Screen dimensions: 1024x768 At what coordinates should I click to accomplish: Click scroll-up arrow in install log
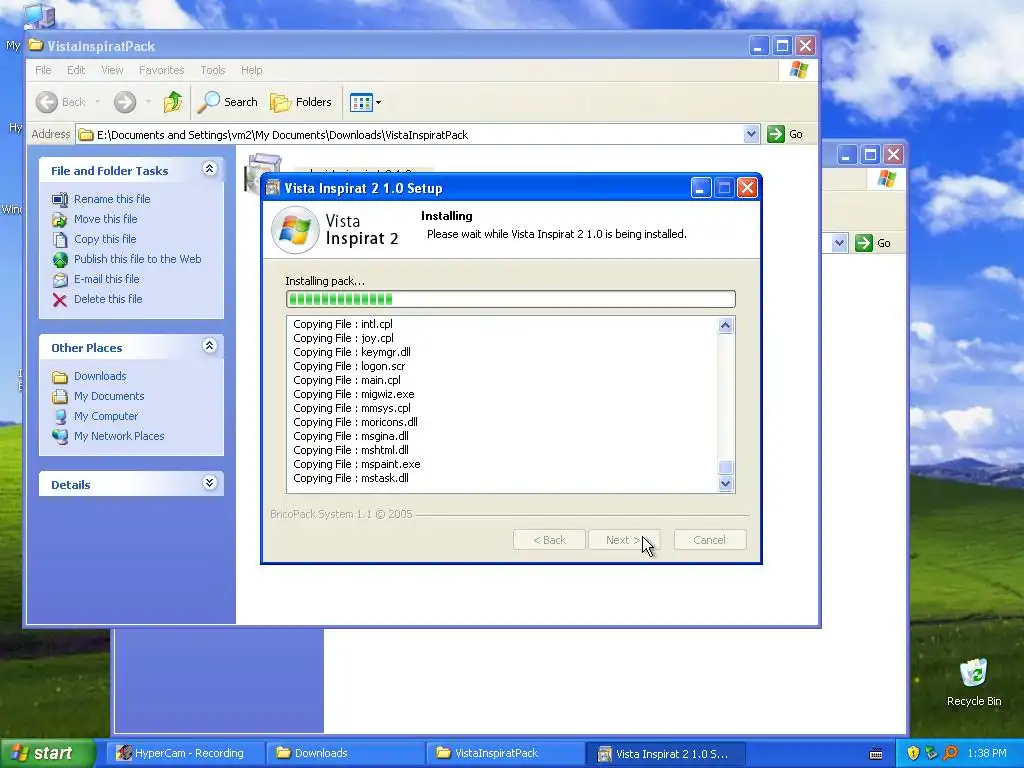pos(726,325)
